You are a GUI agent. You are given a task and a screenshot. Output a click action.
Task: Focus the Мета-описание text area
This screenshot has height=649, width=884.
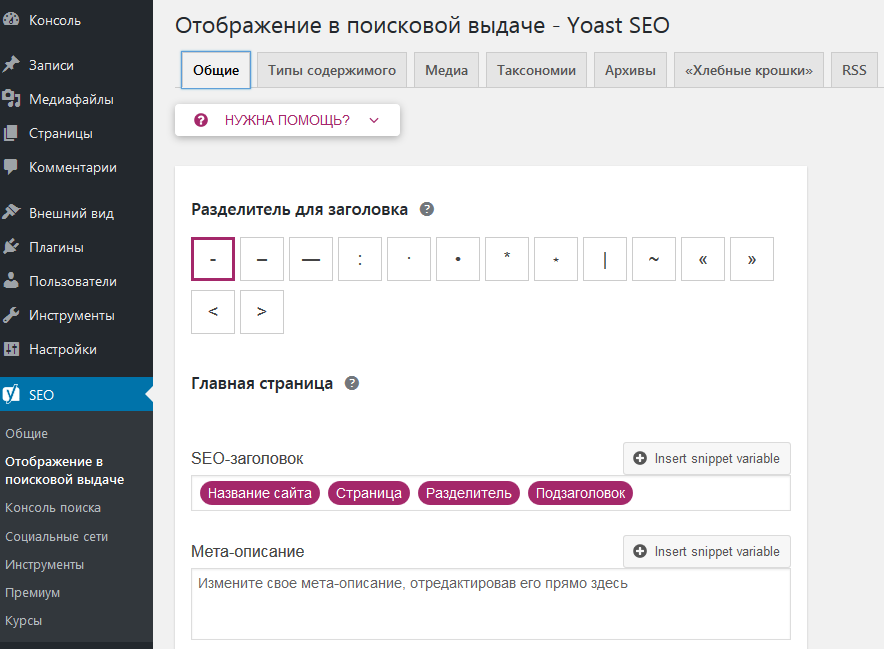click(x=490, y=604)
